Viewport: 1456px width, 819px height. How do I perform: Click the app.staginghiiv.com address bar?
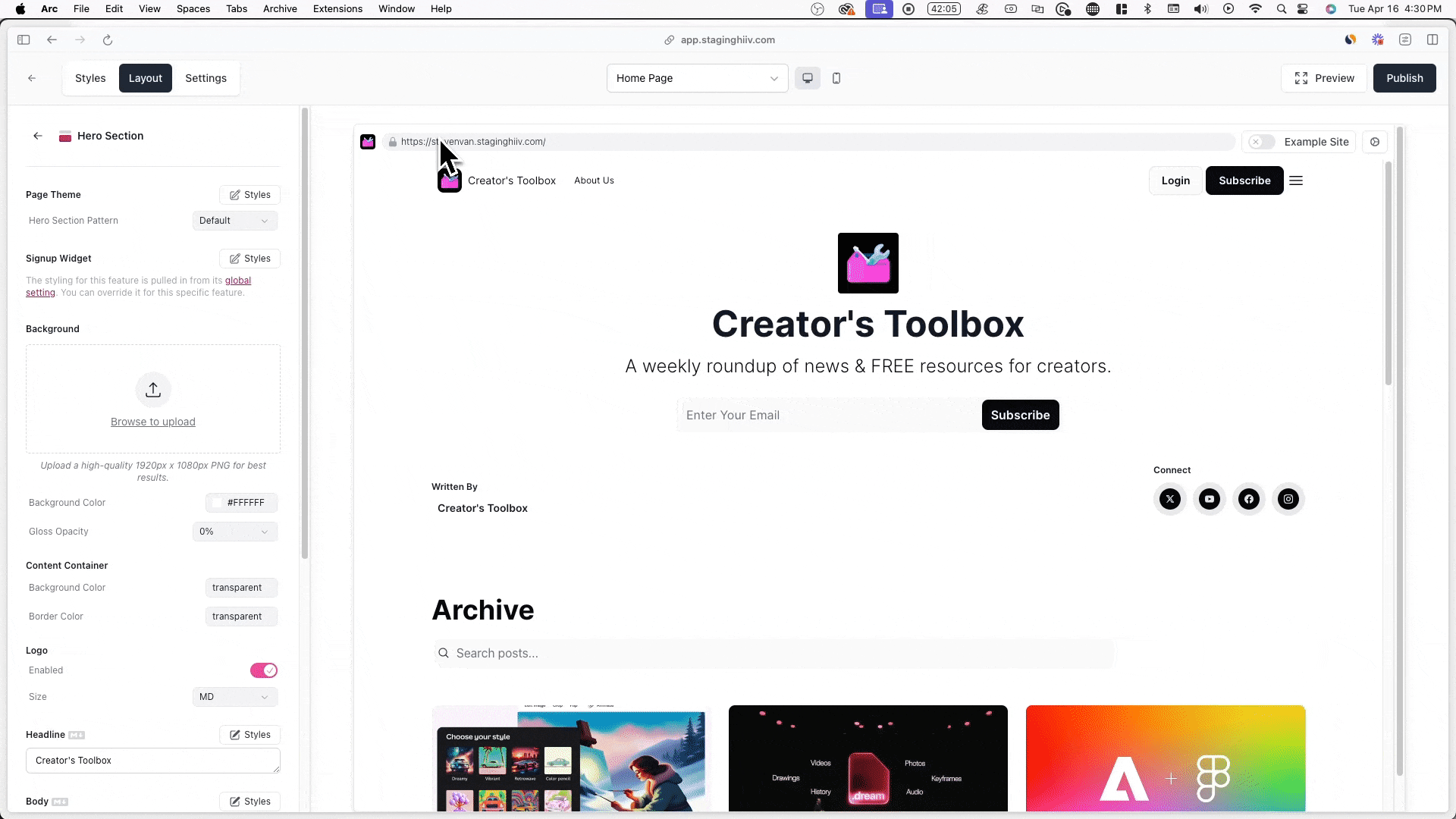coord(727,40)
